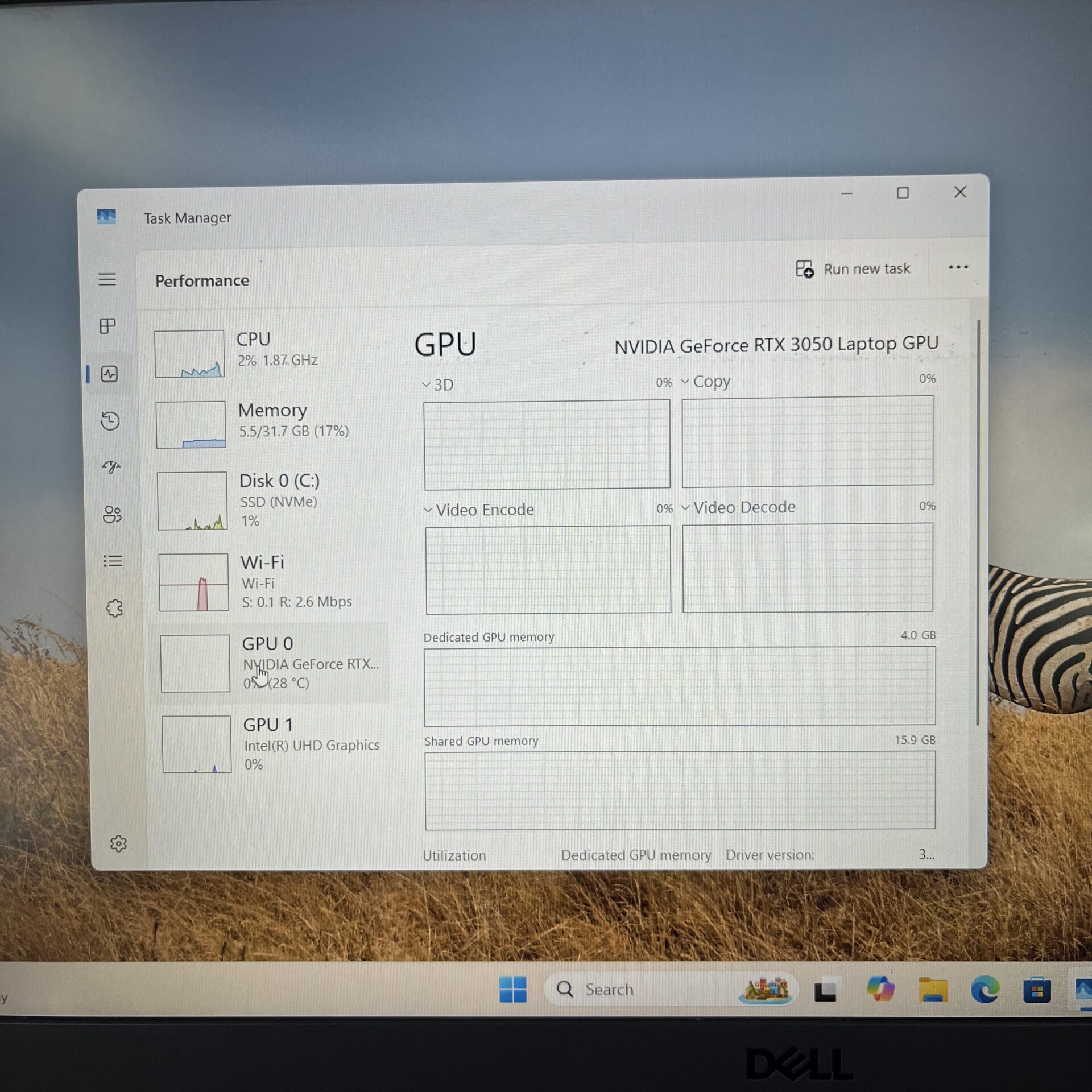Click the '4.0 GB' dedicated memory value
Viewport: 1092px width, 1092px height.
(x=917, y=635)
